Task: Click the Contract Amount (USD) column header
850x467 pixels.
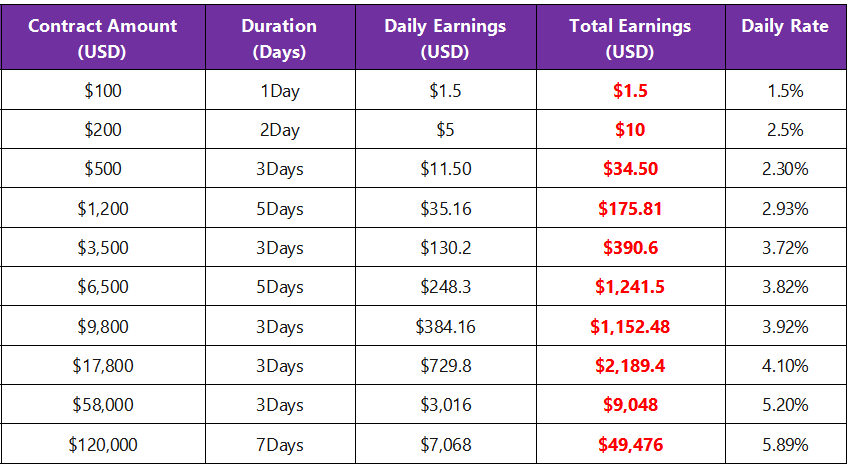Action: click(103, 38)
